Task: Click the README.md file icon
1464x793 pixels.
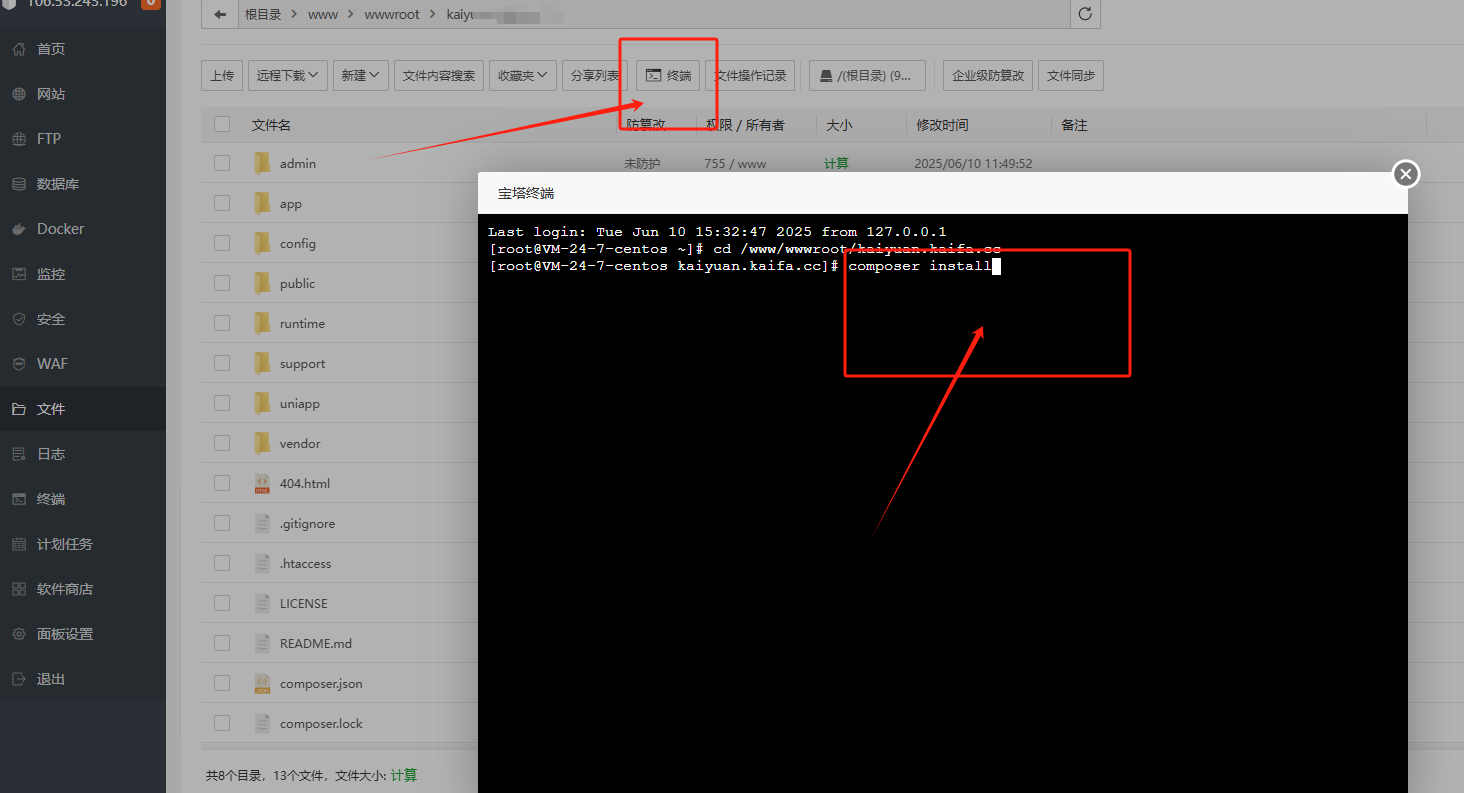Action: point(262,643)
